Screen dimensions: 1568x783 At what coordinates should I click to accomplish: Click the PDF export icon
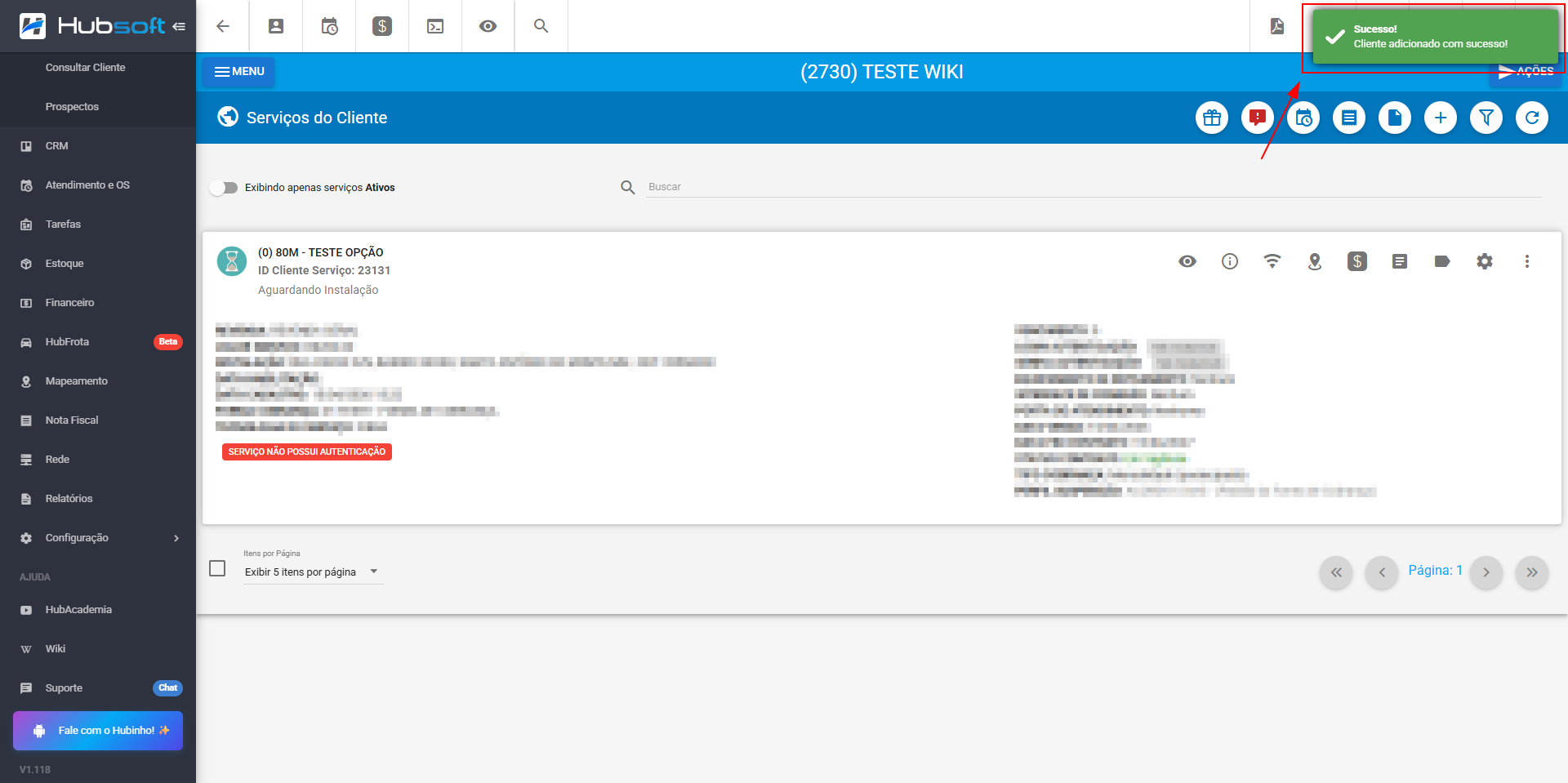[x=1276, y=26]
